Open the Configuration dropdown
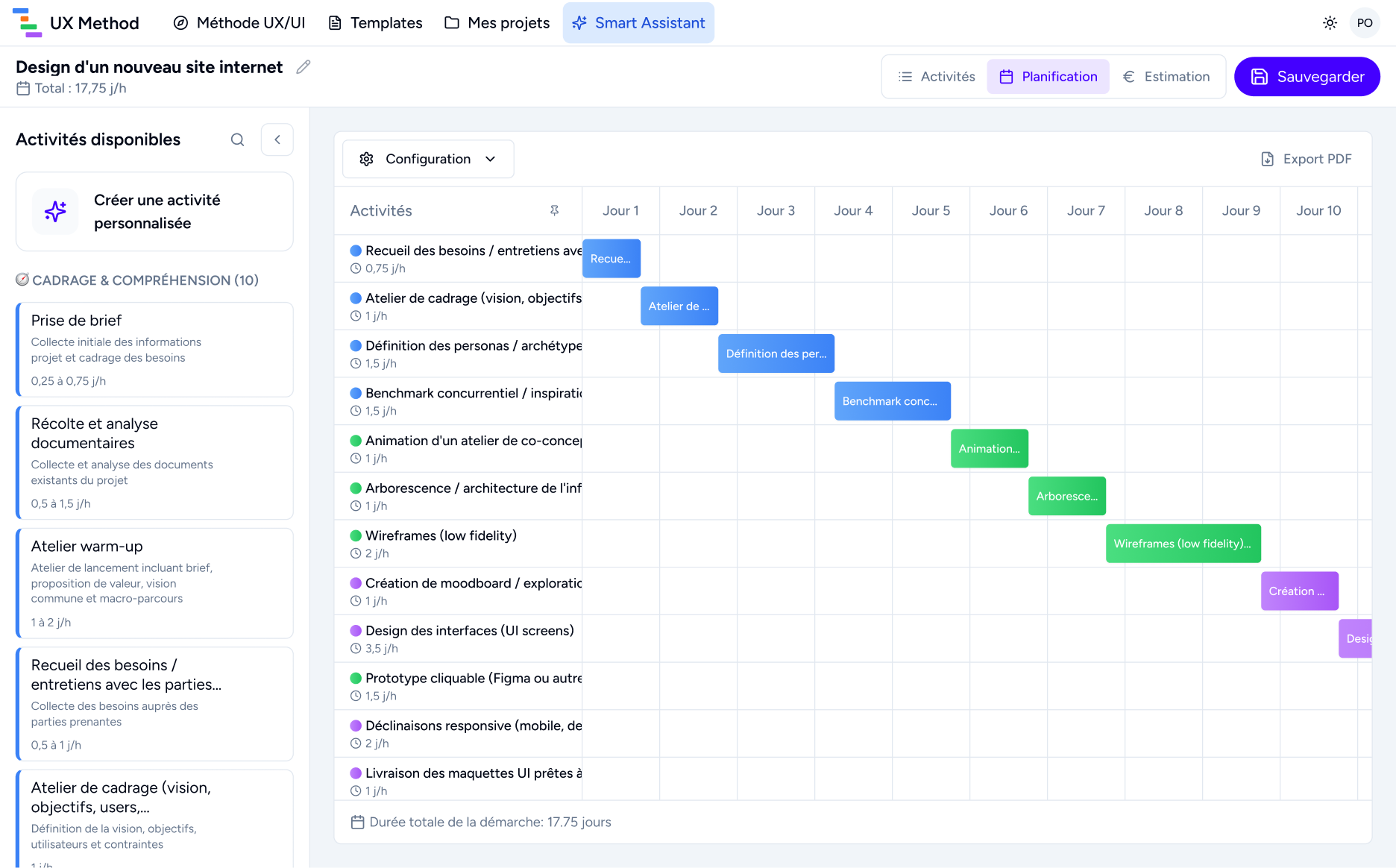Image resolution: width=1396 pixels, height=868 pixels. pyautogui.click(x=428, y=159)
